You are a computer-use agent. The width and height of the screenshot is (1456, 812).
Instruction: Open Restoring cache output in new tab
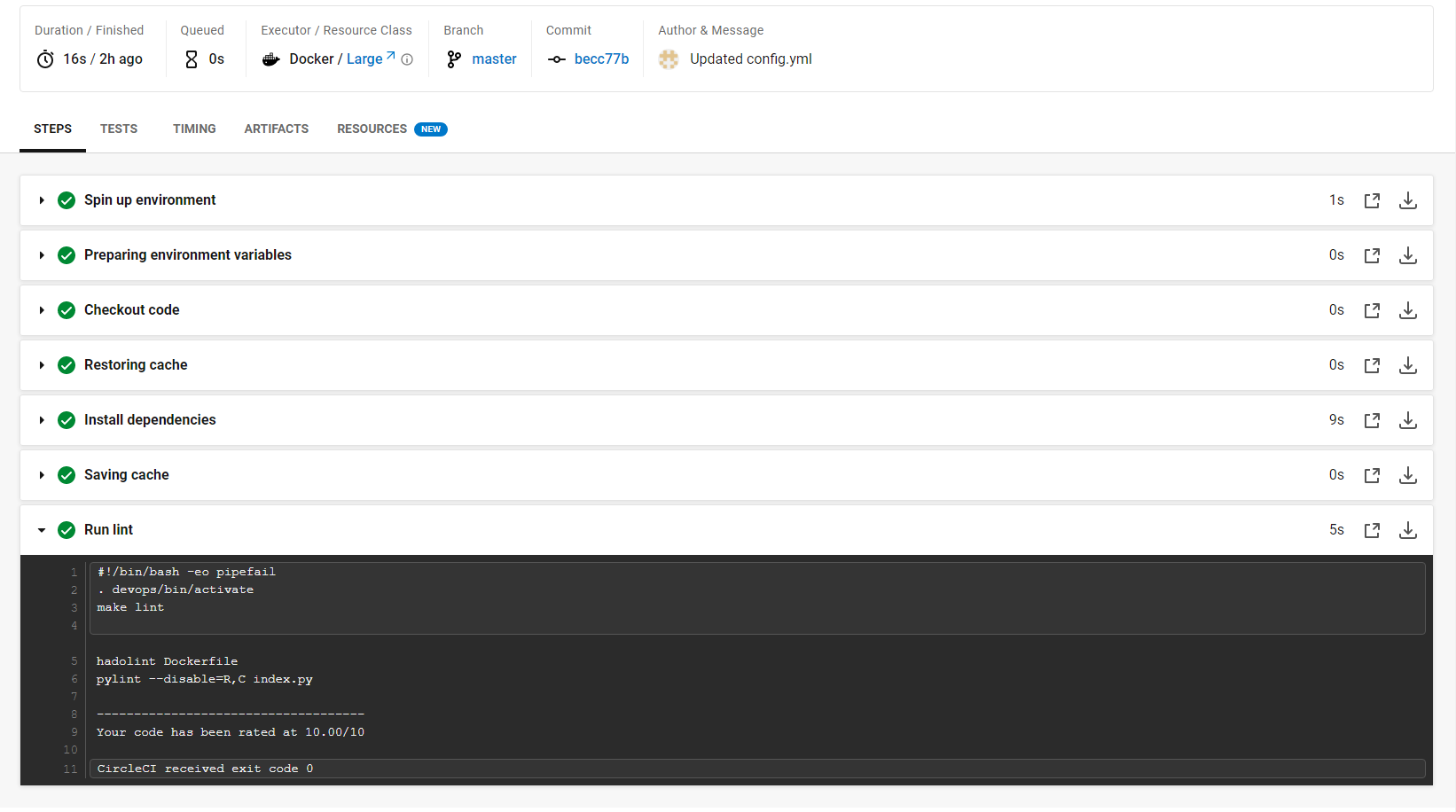[1372, 365]
